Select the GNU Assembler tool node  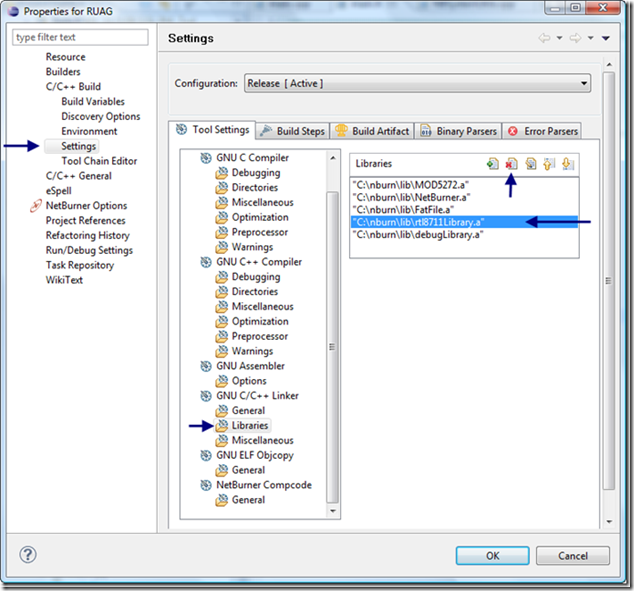[250, 366]
